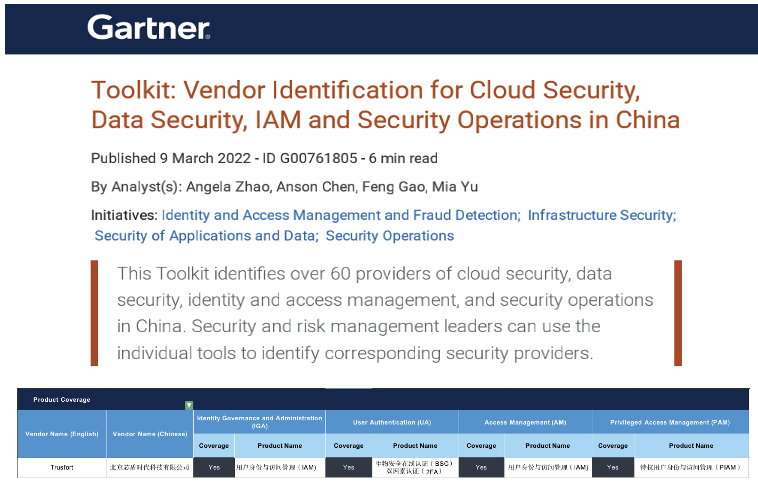Click the product name cell ending (PIAM)
Viewport: 758px width, 485px height.
[691, 468]
